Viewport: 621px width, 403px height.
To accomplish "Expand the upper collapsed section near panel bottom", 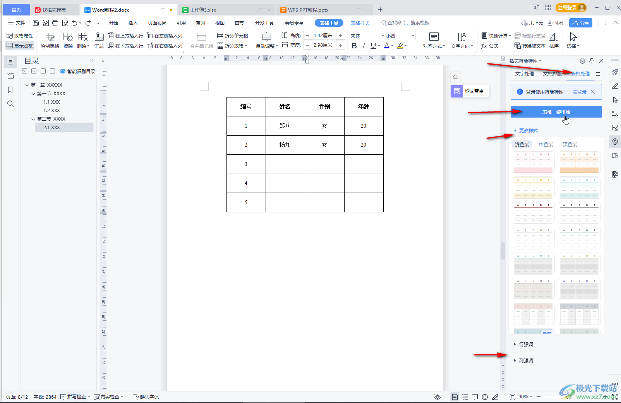I will (x=524, y=344).
